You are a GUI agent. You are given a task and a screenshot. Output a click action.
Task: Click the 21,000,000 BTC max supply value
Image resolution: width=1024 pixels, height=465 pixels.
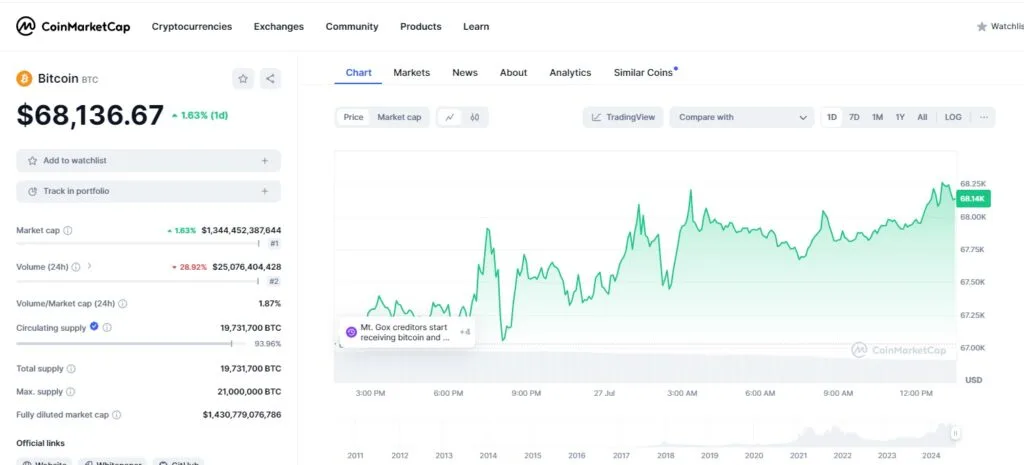click(249, 392)
